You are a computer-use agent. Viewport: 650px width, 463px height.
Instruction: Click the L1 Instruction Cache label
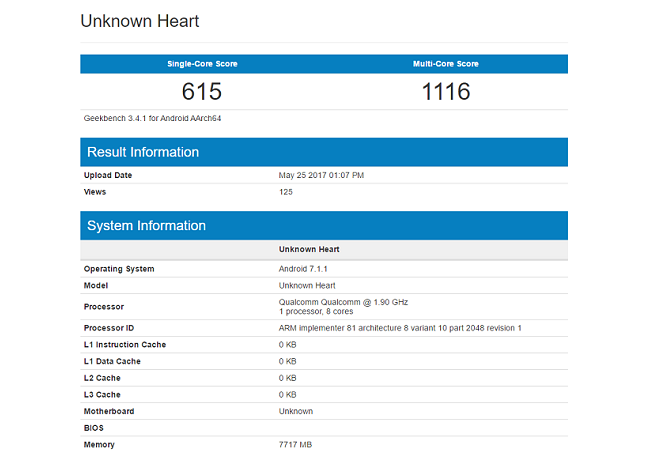pyautogui.click(x=125, y=345)
